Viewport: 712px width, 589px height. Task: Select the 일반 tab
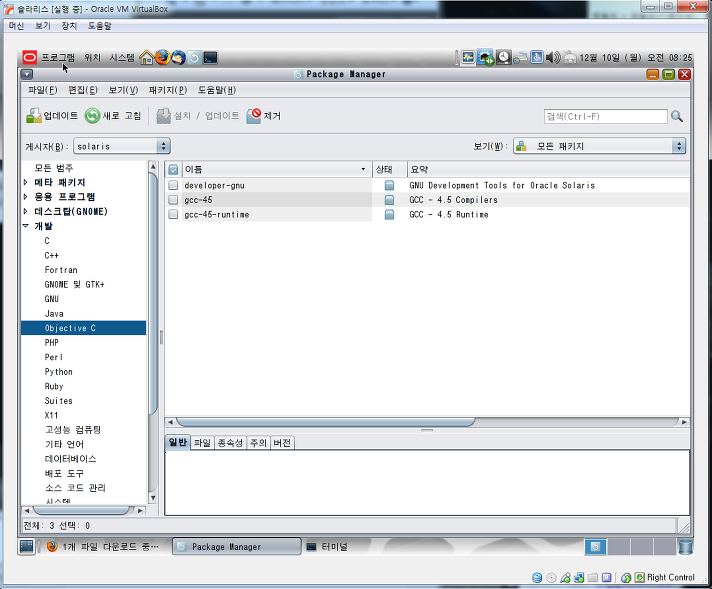pyautogui.click(x=178, y=442)
